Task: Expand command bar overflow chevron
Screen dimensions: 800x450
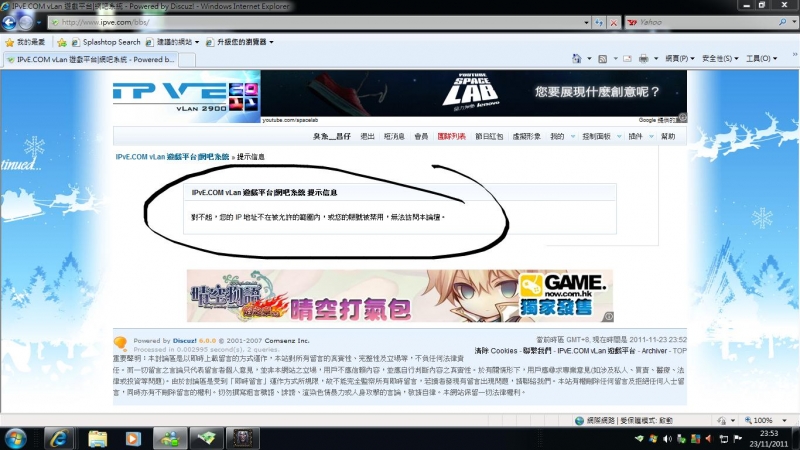Action: (794, 54)
